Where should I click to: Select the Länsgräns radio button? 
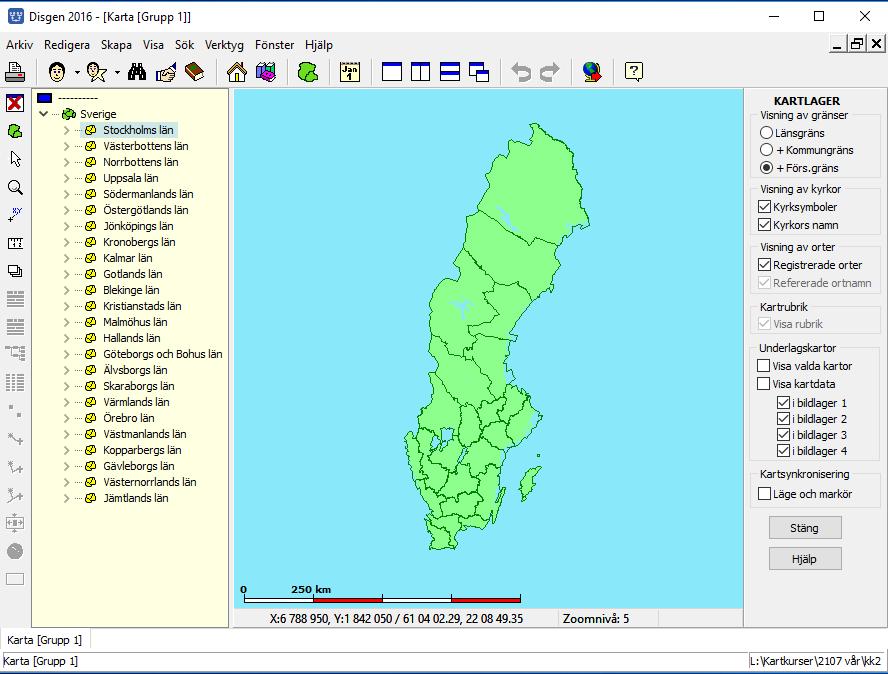(x=766, y=133)
